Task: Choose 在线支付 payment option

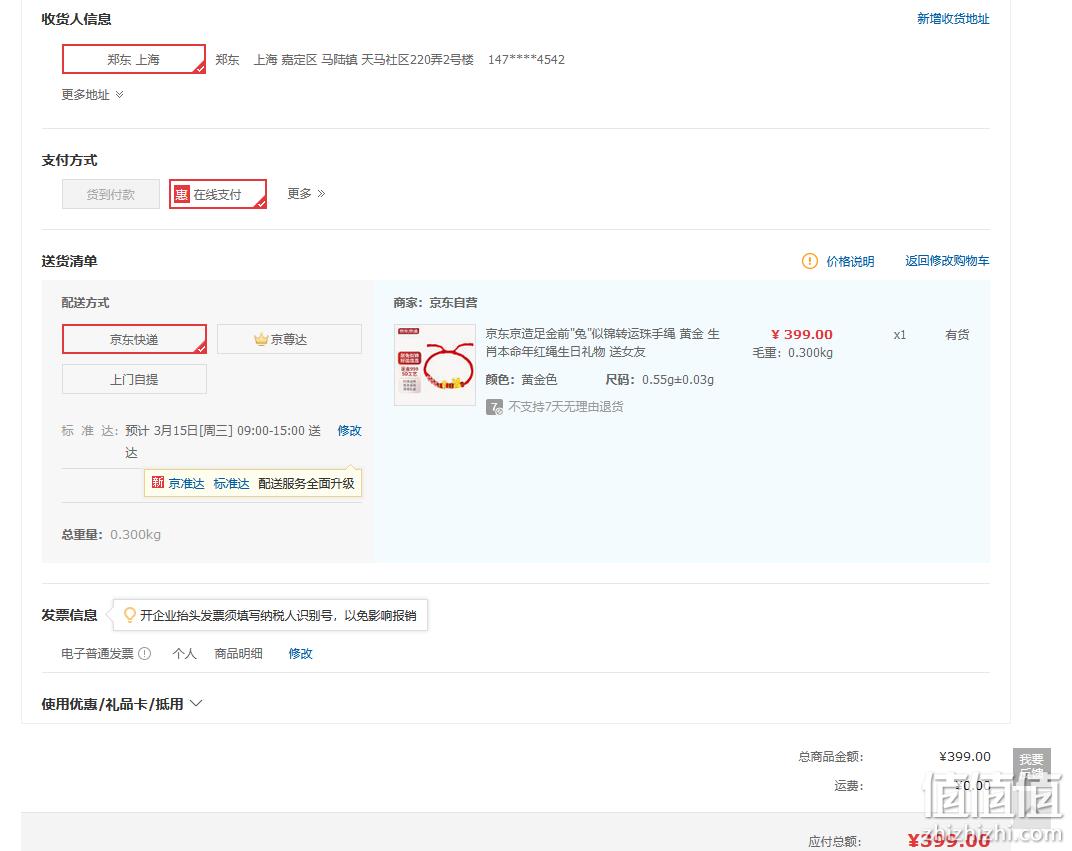Action: pyautogui.click(x=217, y=194)
